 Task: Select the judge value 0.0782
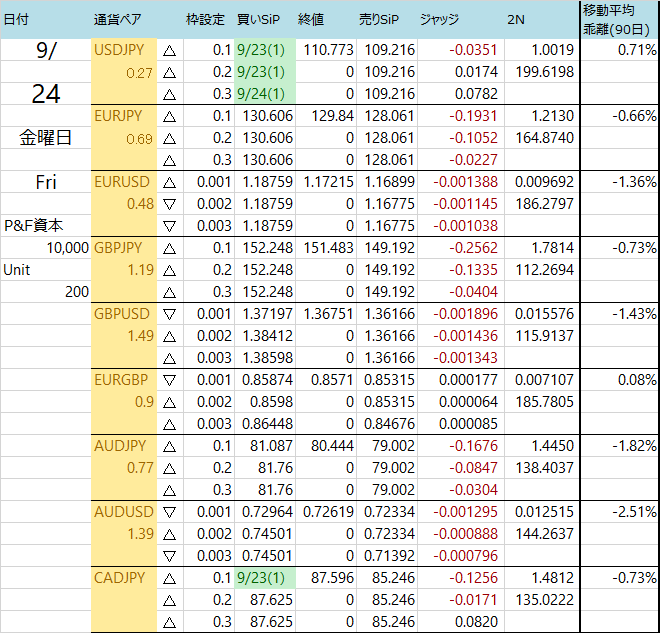(x=476, y=93)
